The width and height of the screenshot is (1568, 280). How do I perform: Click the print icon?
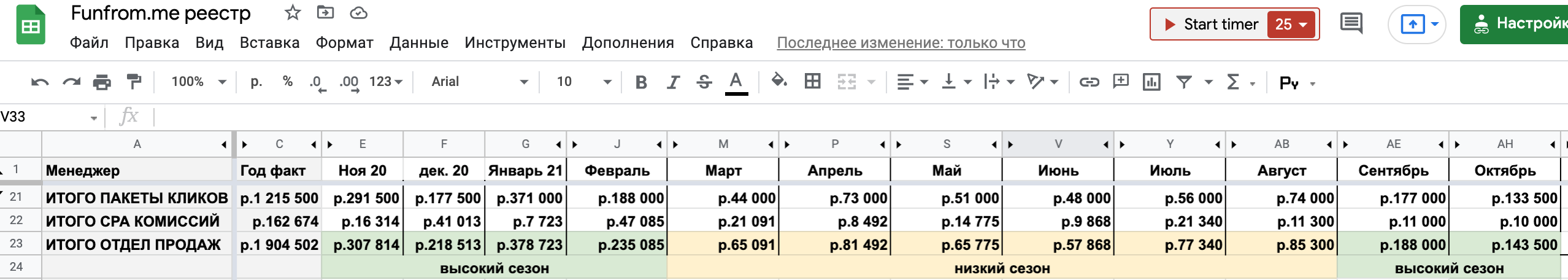coord(102,82)
